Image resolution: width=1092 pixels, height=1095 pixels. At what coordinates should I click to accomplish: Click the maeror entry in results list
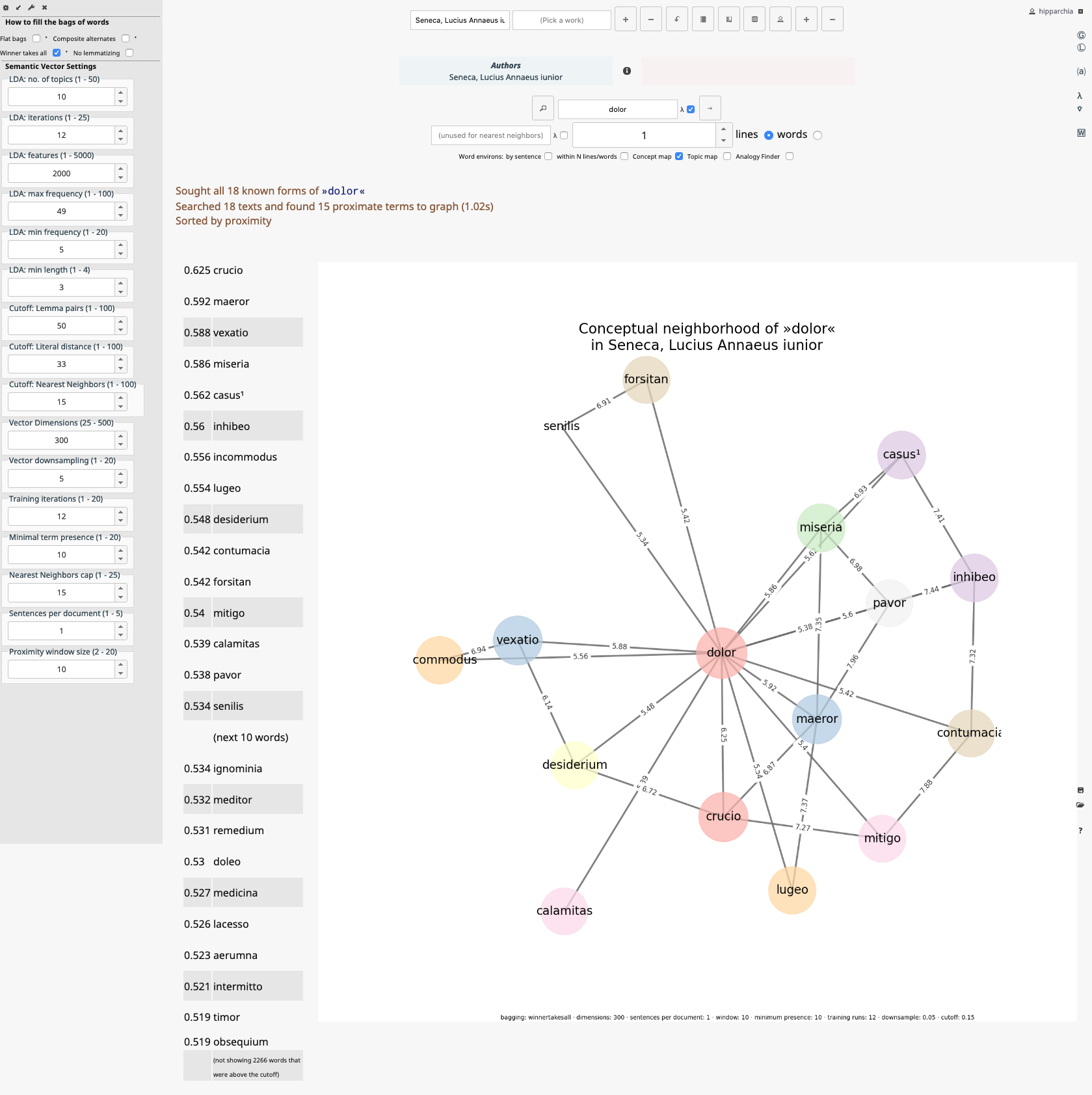[231, 302]
